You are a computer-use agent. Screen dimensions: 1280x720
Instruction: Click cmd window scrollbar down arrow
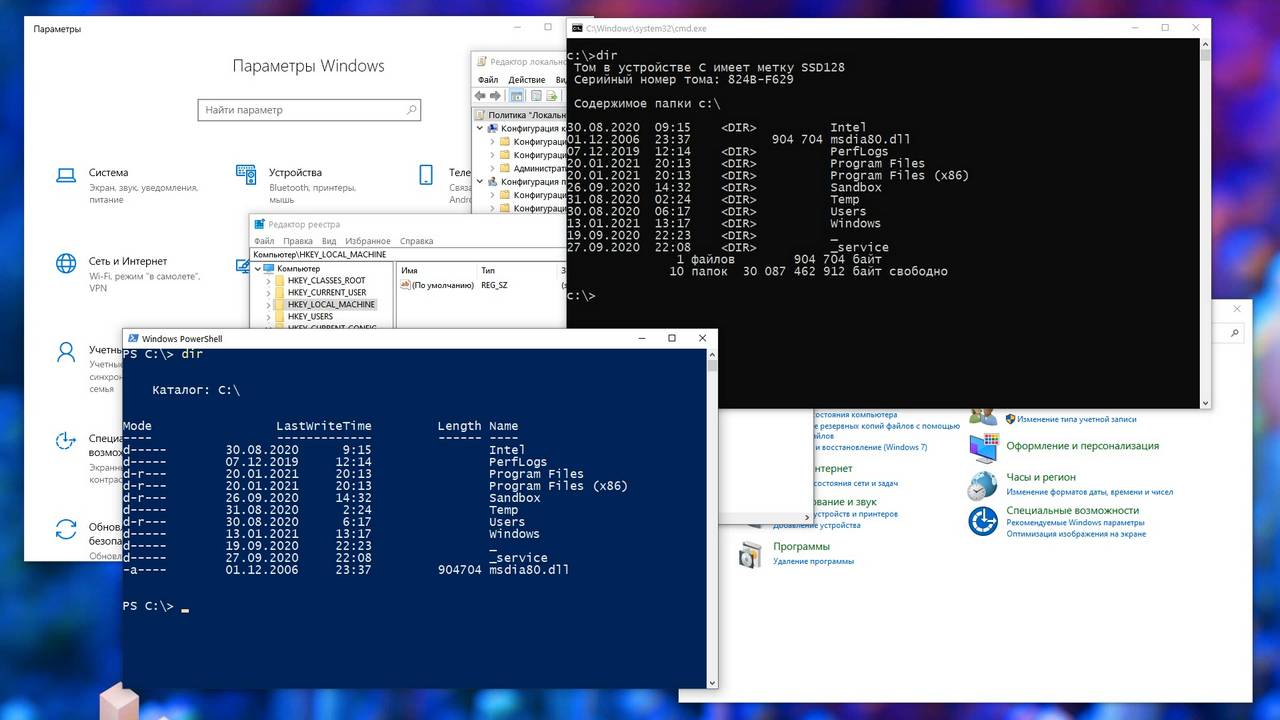pos(1205,401)
